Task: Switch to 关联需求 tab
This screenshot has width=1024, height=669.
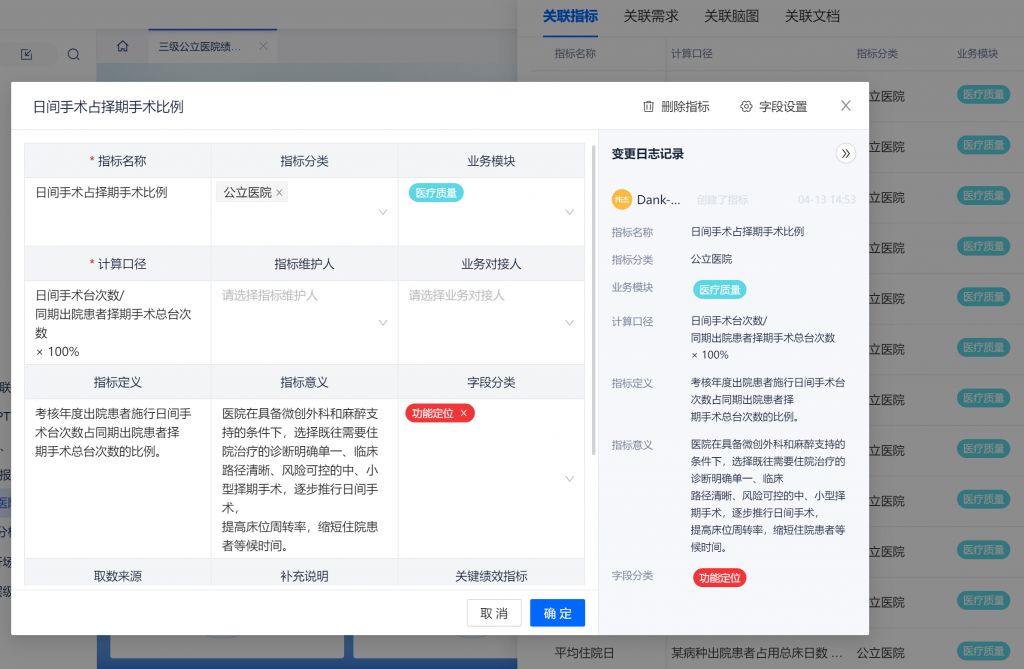Action: pyautogui.click(x=651, y=16)
